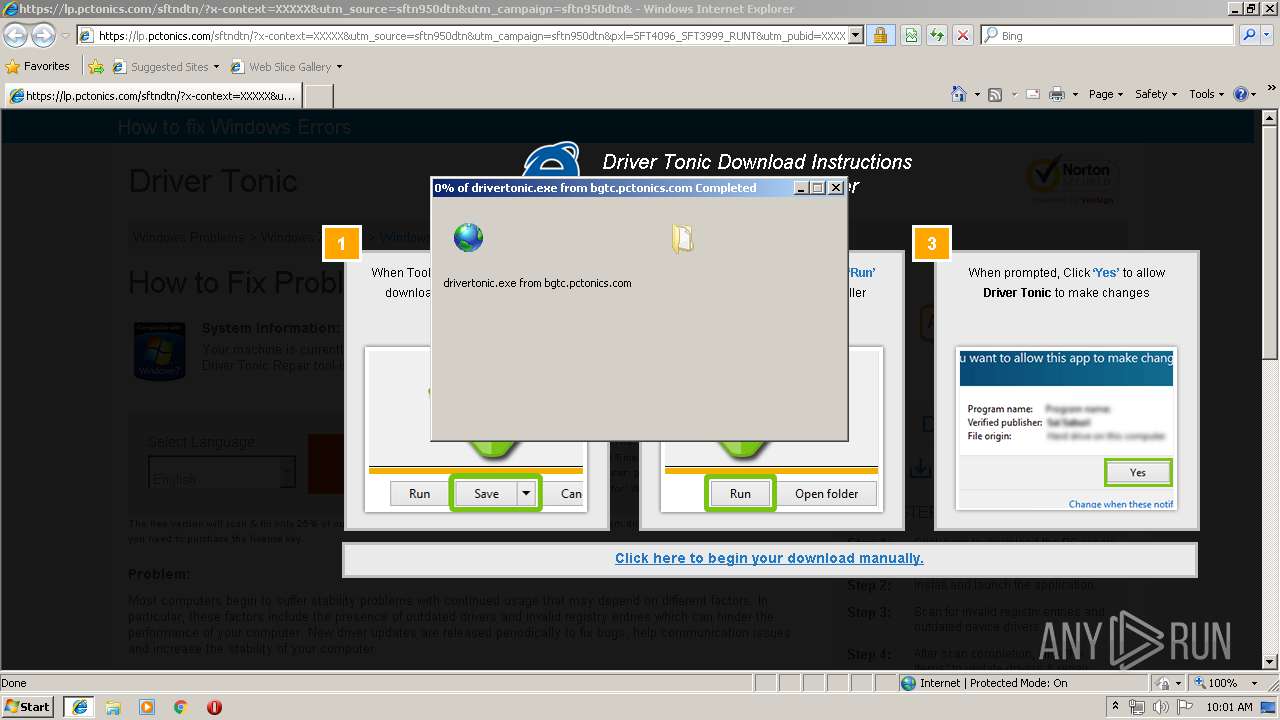Viewport: 1280px width, 720px height.
Task: Open search provider dropdown arrow
Action: (1267, 36)
